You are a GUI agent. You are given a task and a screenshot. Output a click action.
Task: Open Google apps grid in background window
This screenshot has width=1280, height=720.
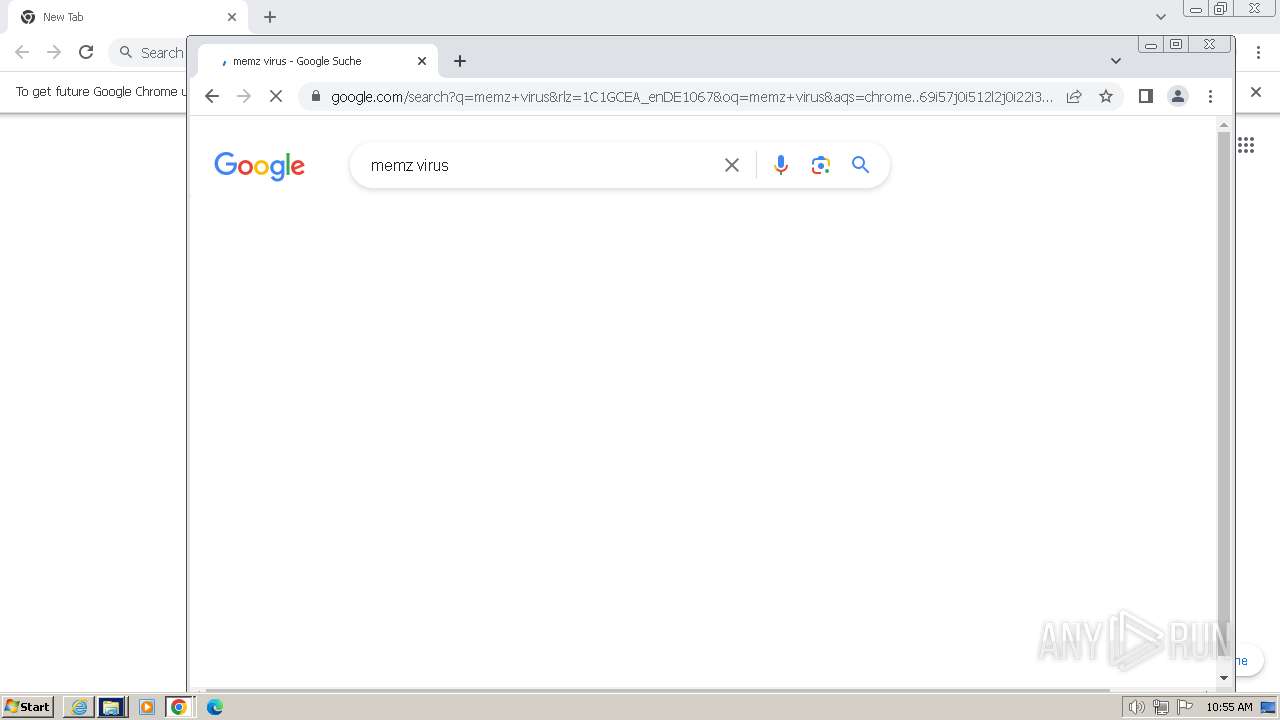(1246, 145)
